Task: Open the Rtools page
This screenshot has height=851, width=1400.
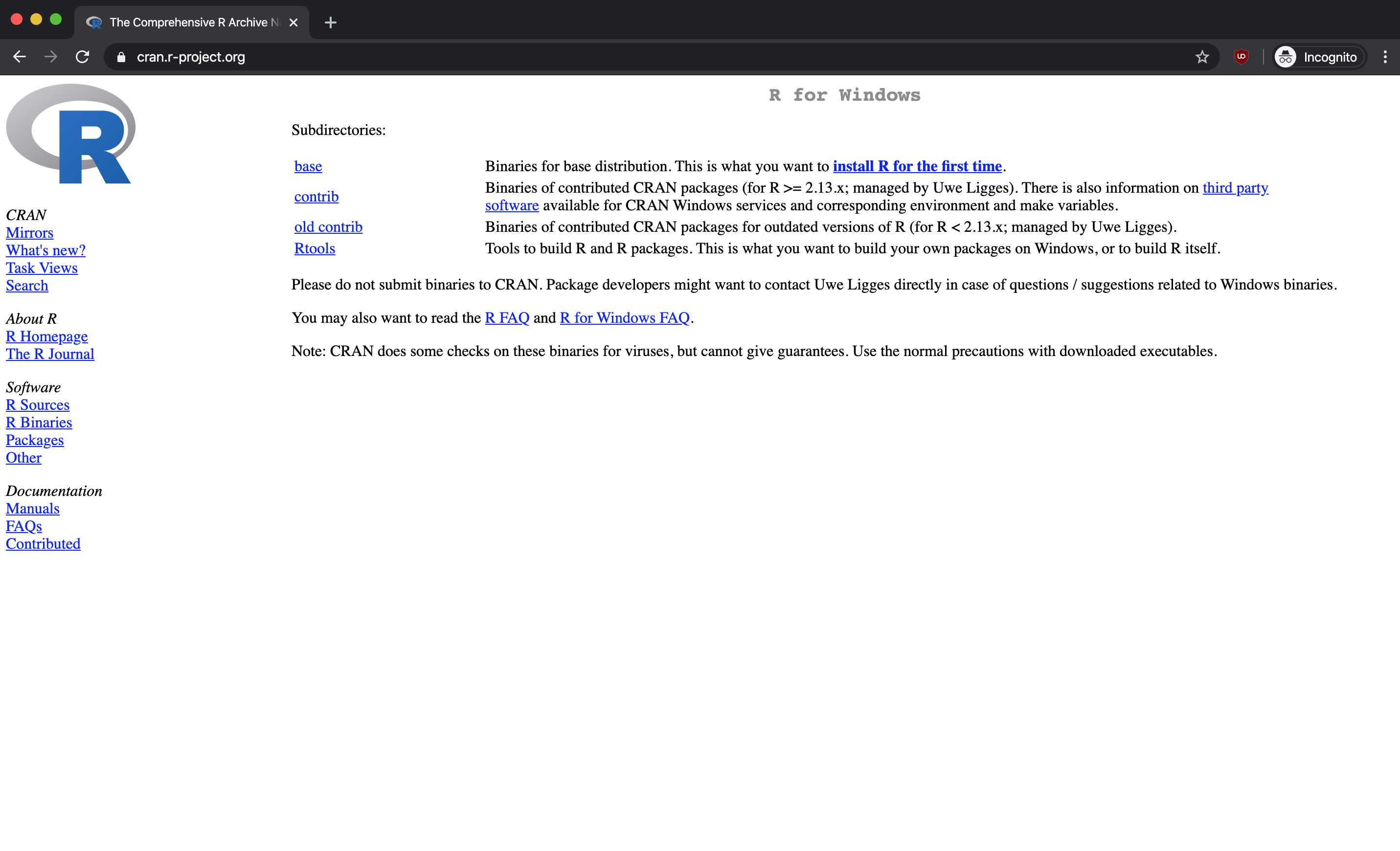Action: pos(314,248)
